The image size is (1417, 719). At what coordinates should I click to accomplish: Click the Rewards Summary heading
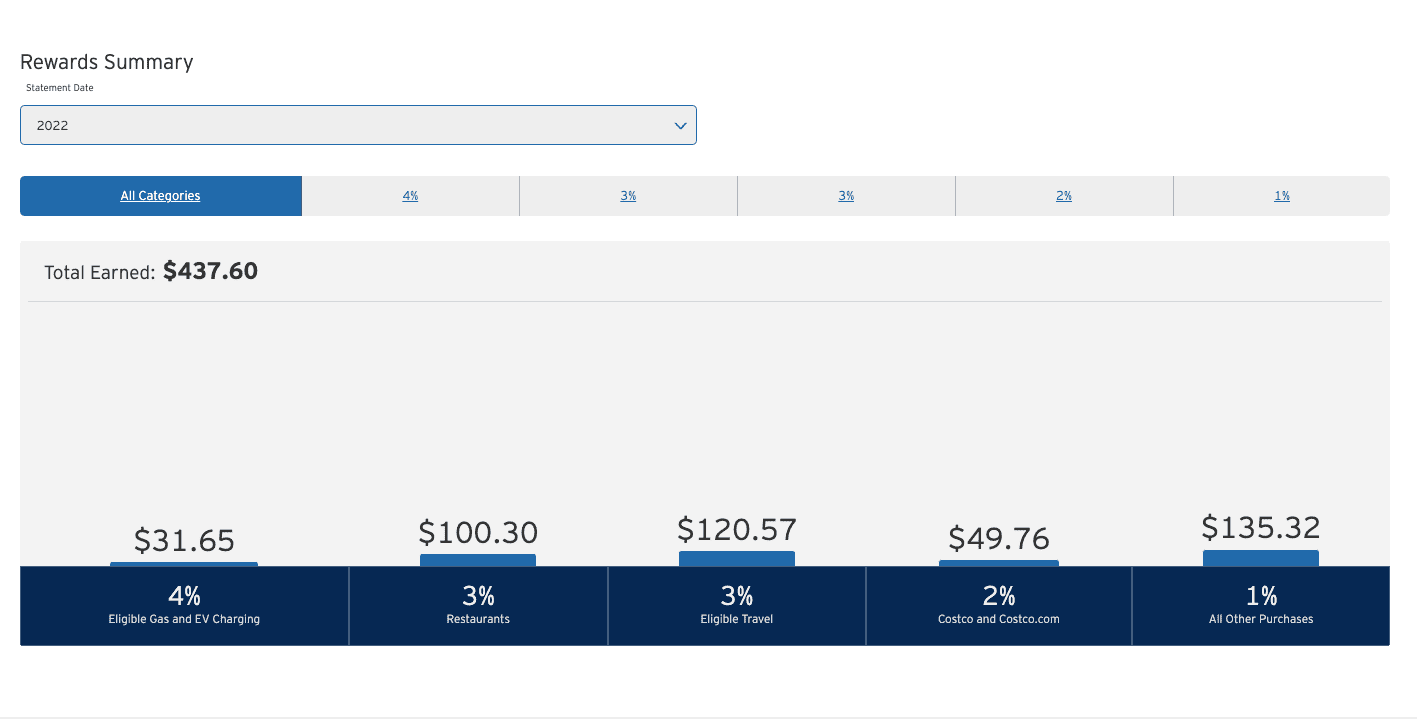point(106,62)
